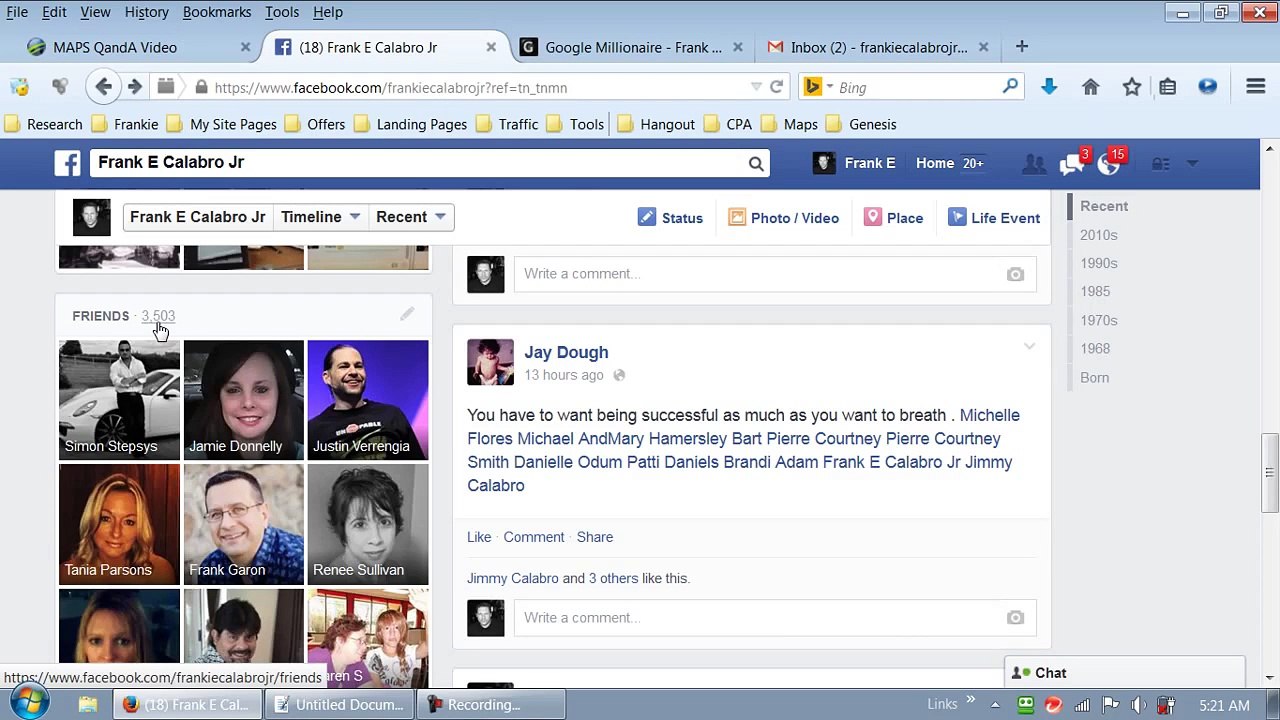
Task: Share the Jay Dough post
Action: pyautogui.click(x=595, y=537)
